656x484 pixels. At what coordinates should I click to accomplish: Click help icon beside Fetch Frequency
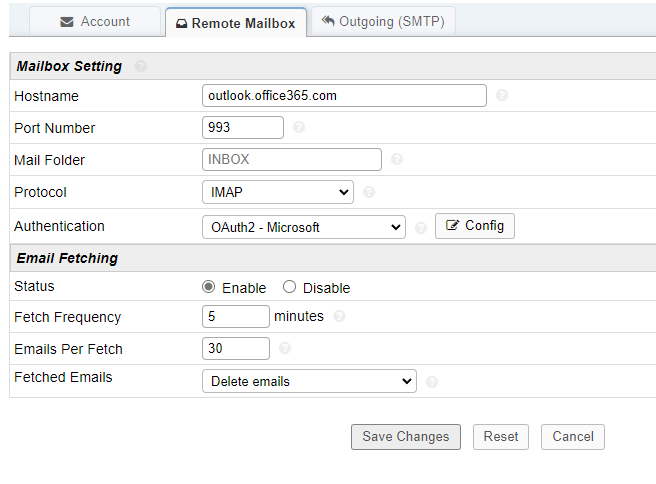[x=340, y=317]
